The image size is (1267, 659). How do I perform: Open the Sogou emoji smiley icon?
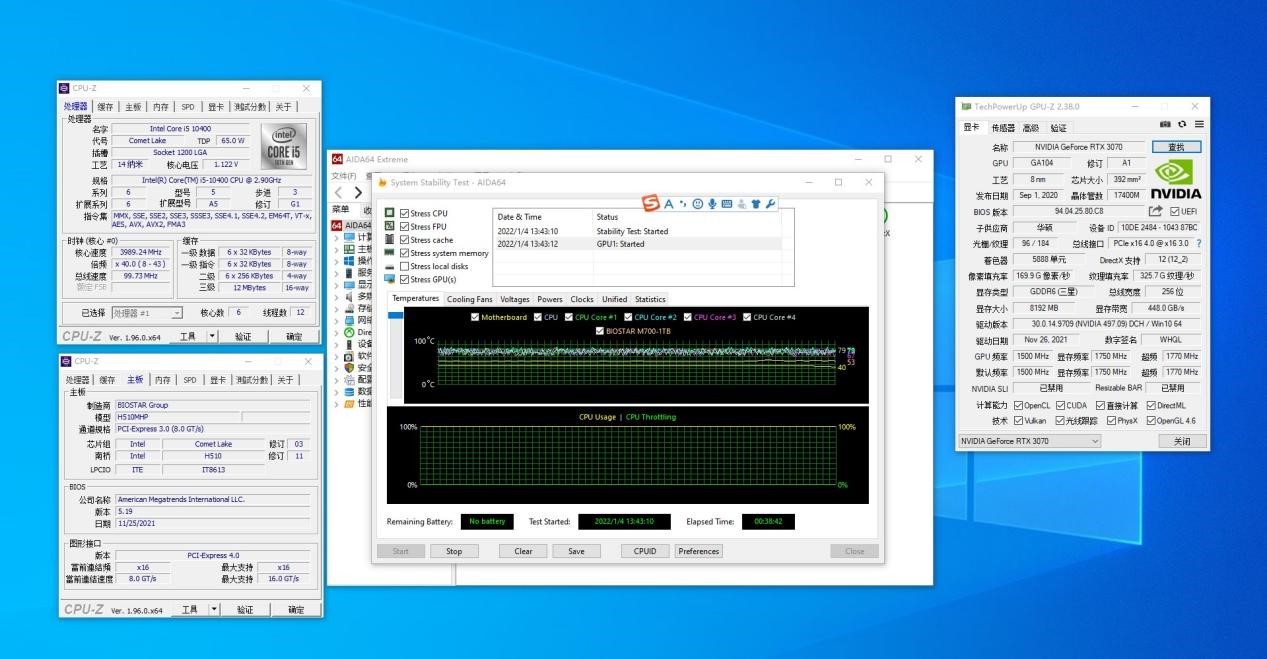pos(697,204)
